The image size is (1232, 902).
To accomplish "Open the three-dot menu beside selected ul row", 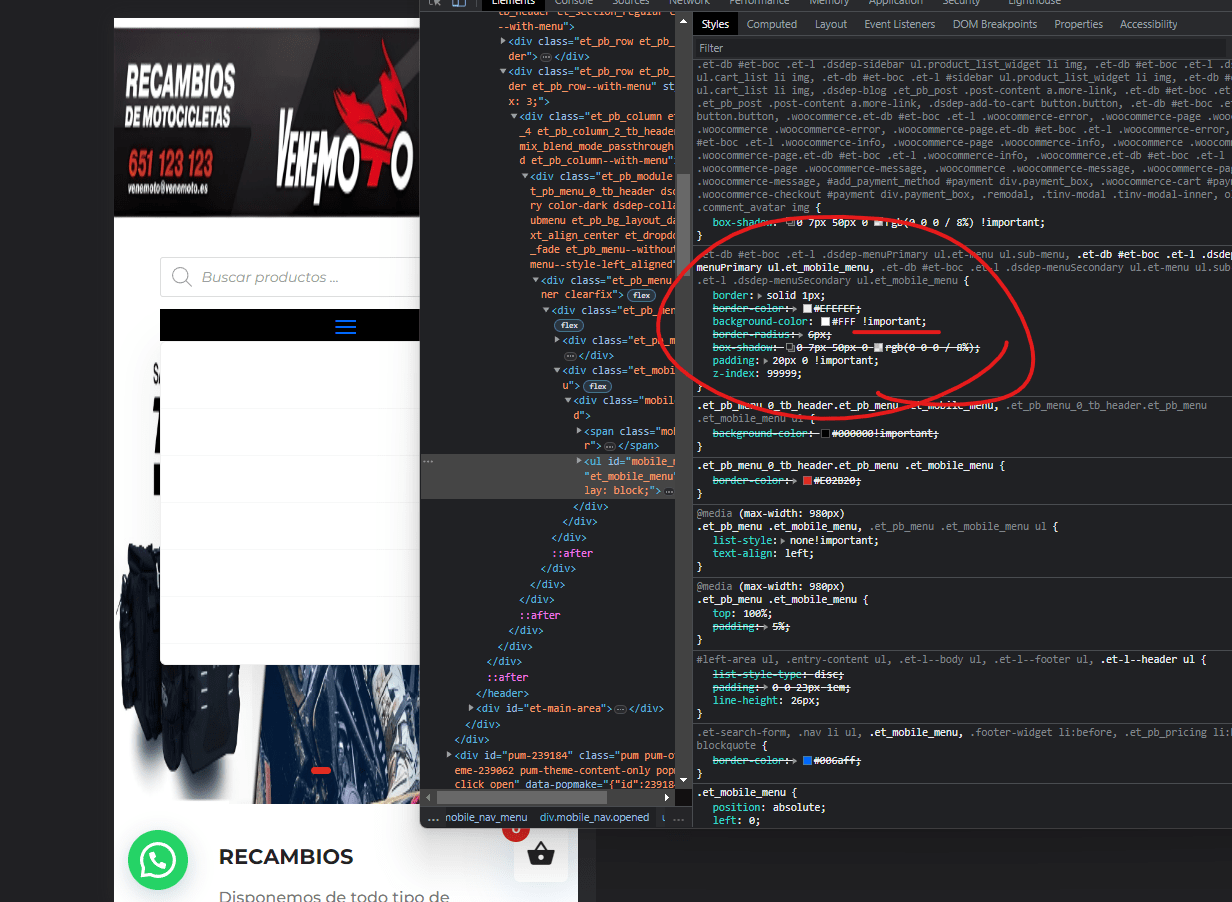I will coord(428,462).
